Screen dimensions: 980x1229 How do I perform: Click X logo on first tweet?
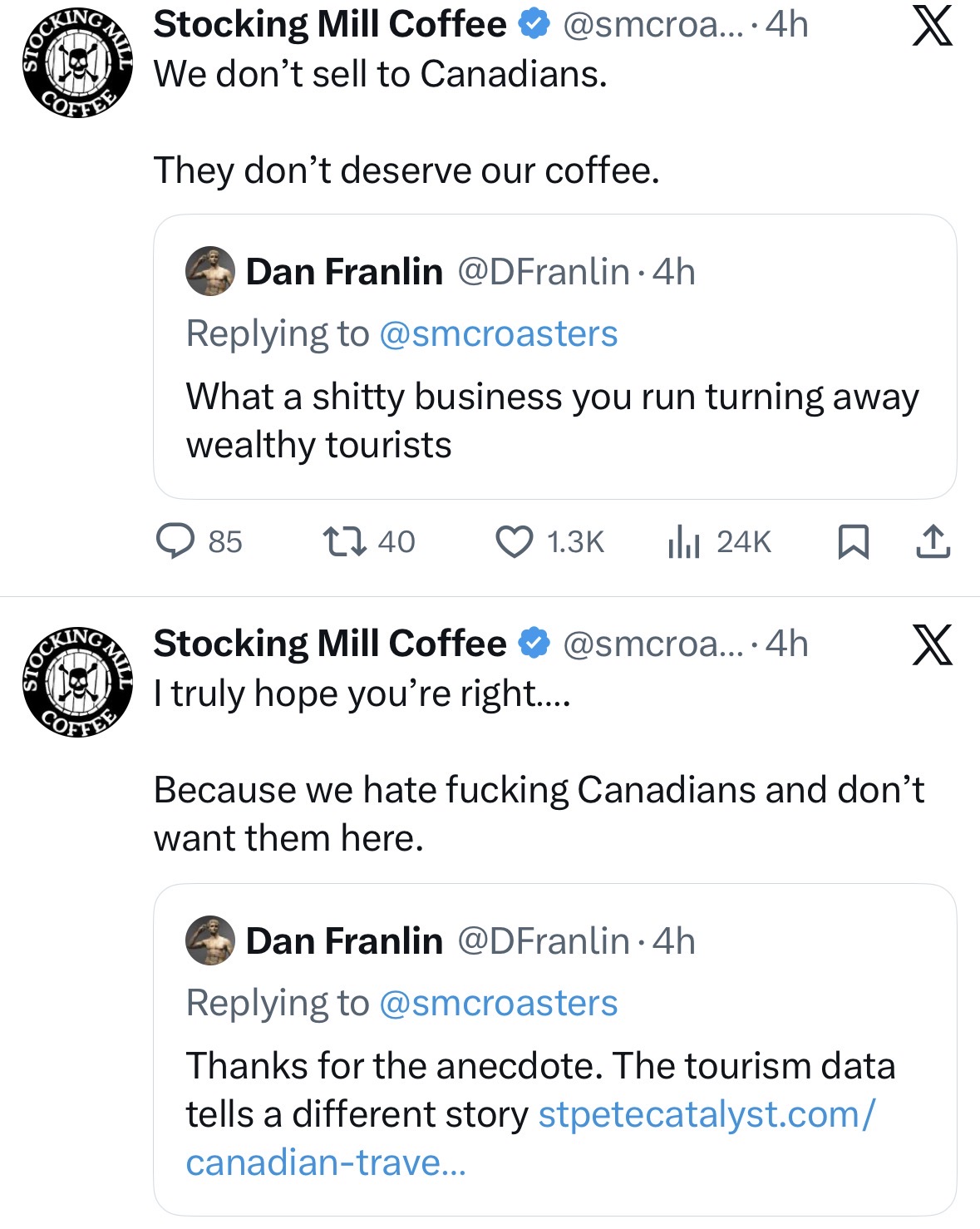pos(933,25)
